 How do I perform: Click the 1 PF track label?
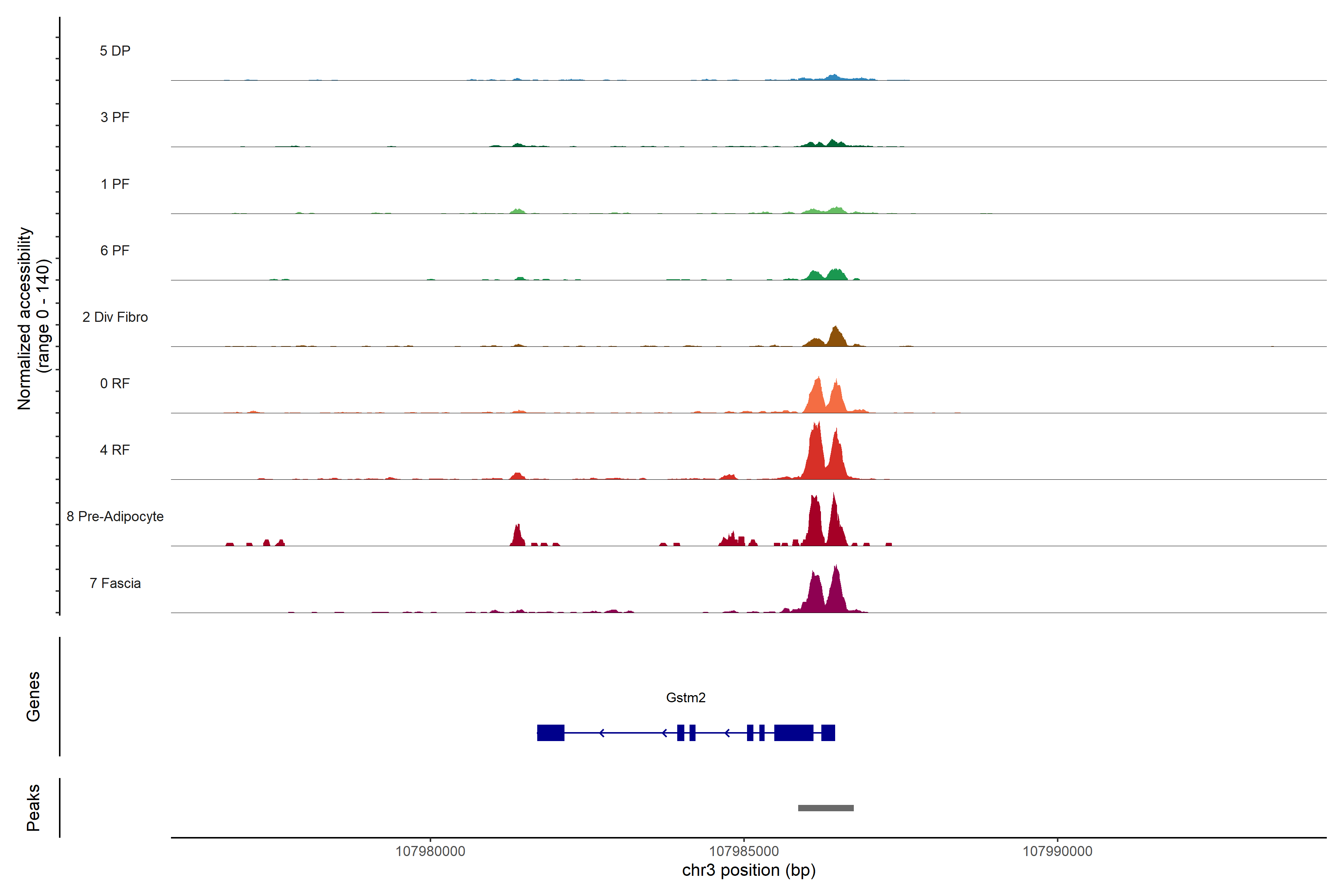click(x=115, y=184)
